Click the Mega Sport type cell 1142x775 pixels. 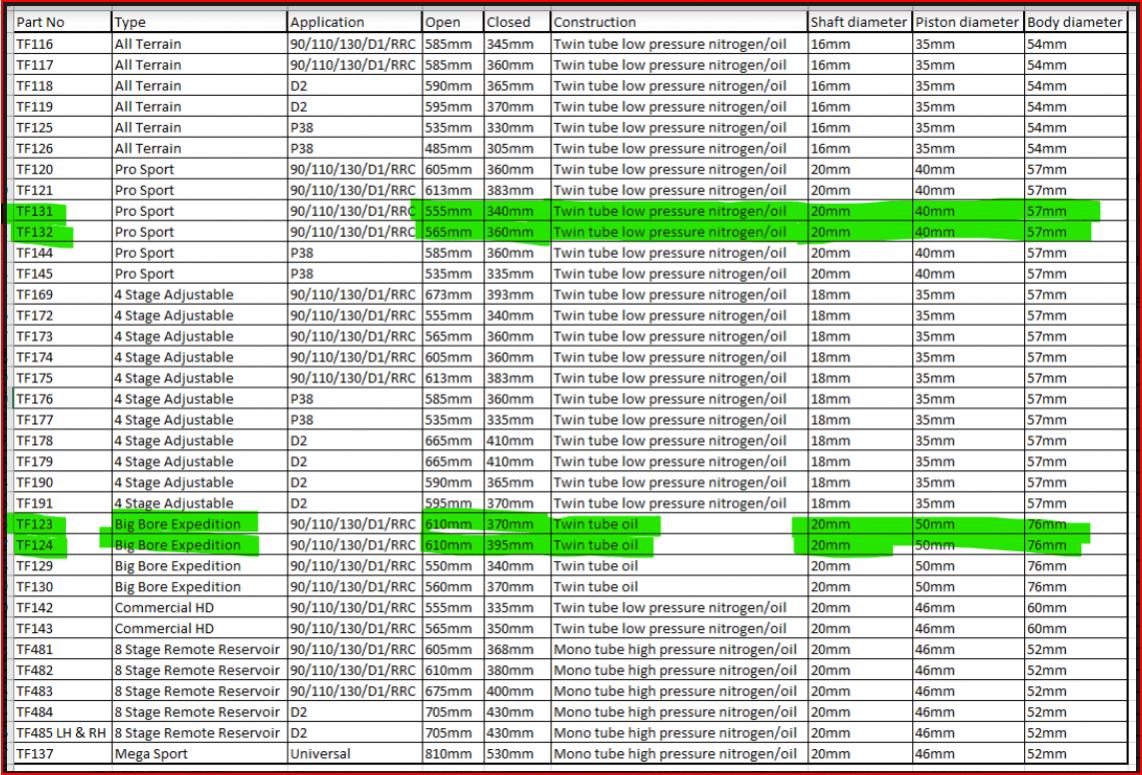click(x=149, y=754)
